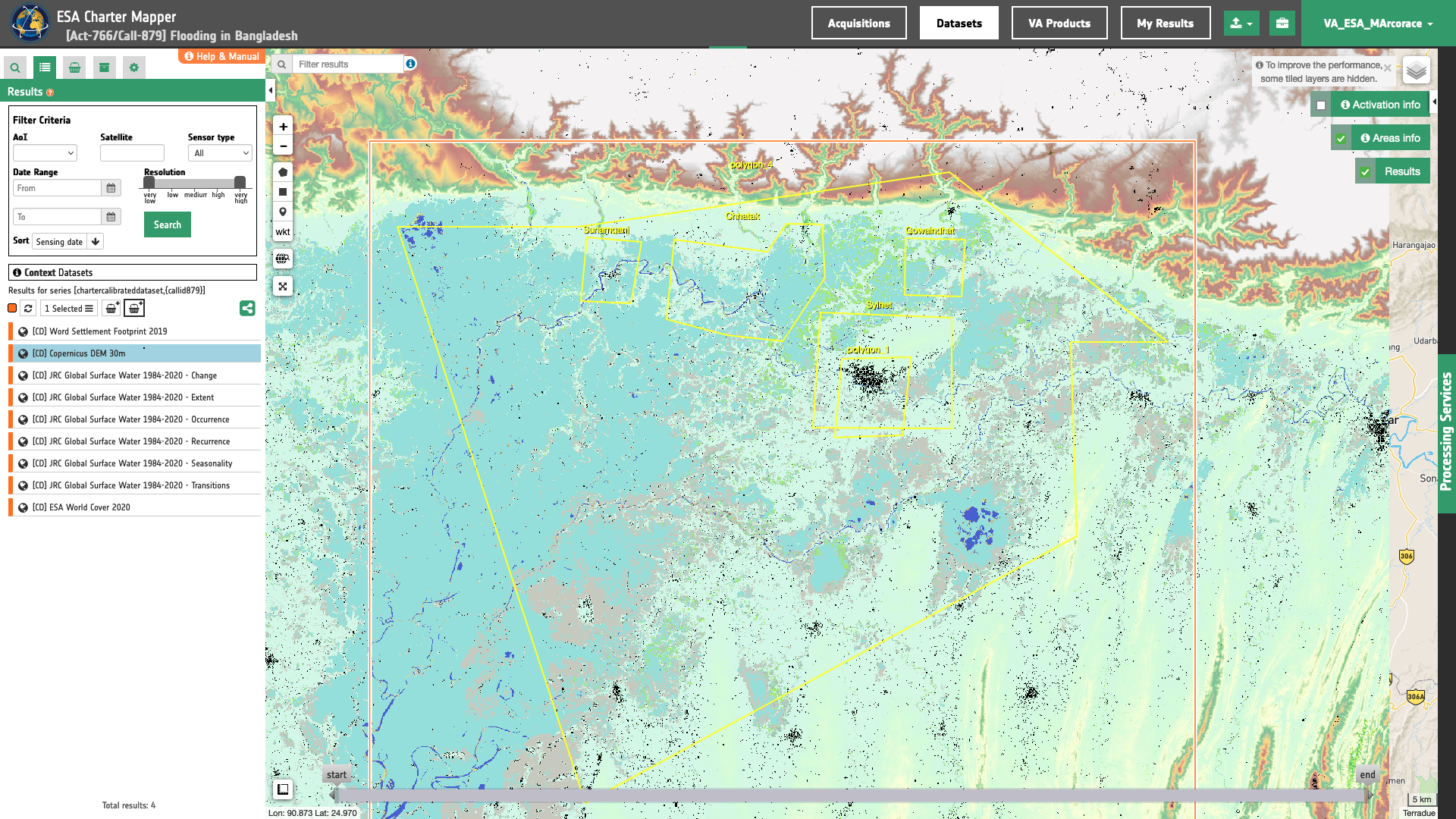Uncheck the Areas info checkbox
This screenshot has height=819, width=1456.
[x=1341, y=139]
